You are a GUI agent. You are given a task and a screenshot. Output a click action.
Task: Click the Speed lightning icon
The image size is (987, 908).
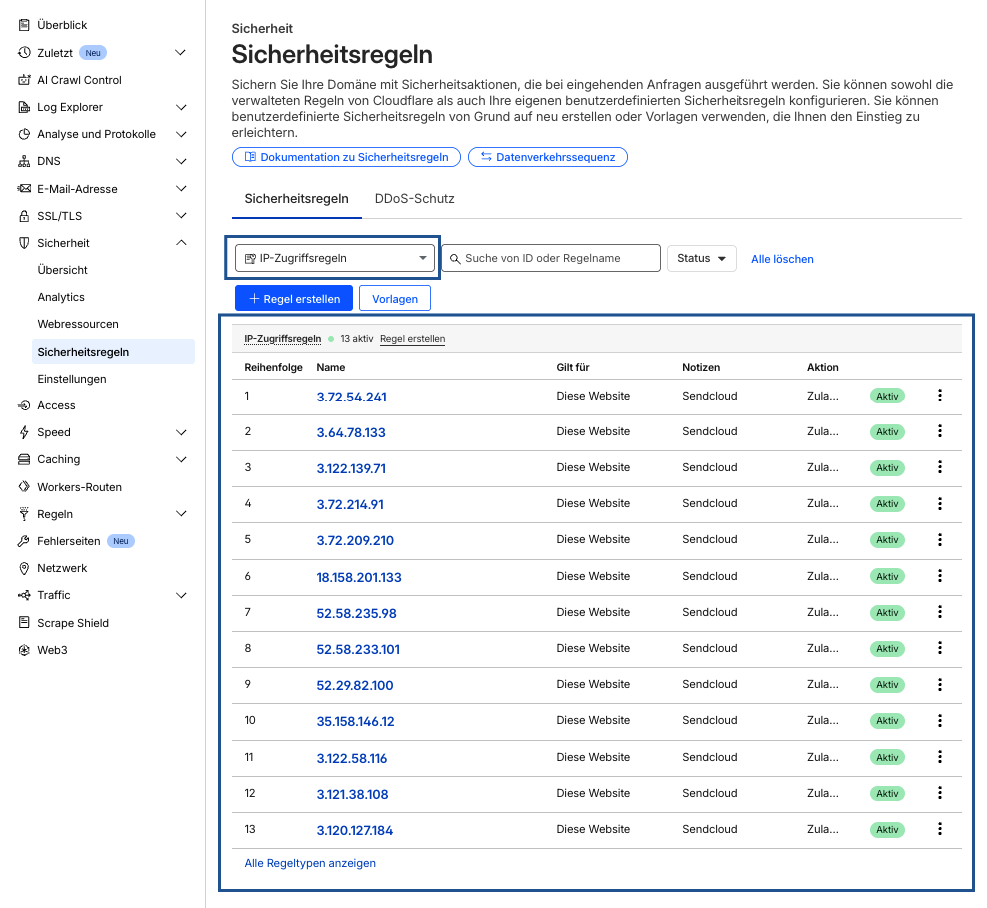point(24,432)
